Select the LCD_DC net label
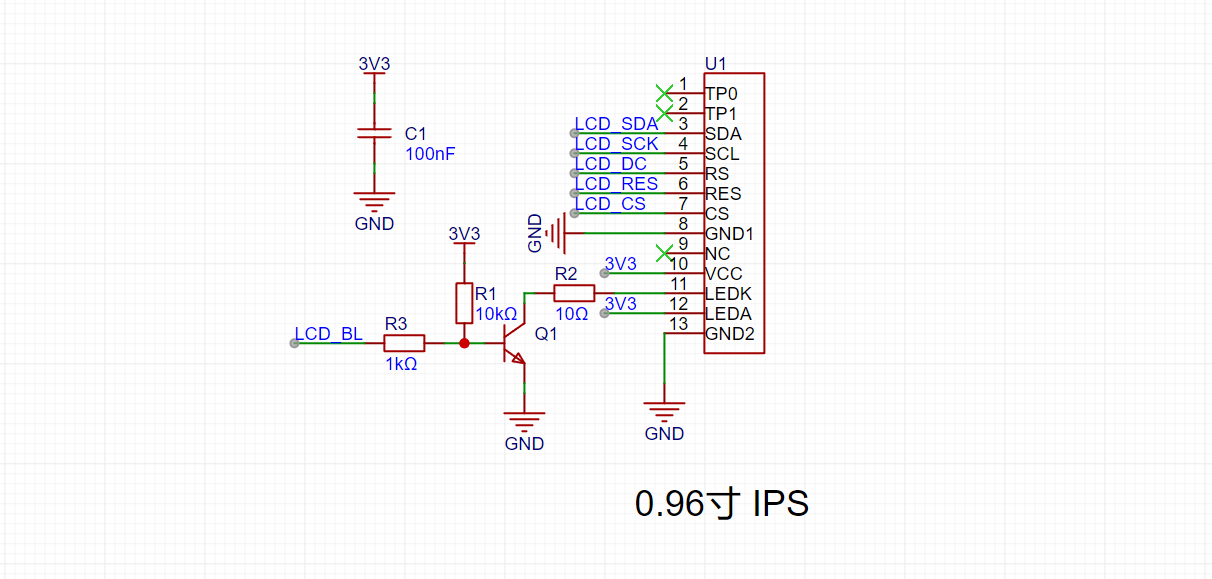The width and height of the screenshot is (1212, 579). coord(610,164)
